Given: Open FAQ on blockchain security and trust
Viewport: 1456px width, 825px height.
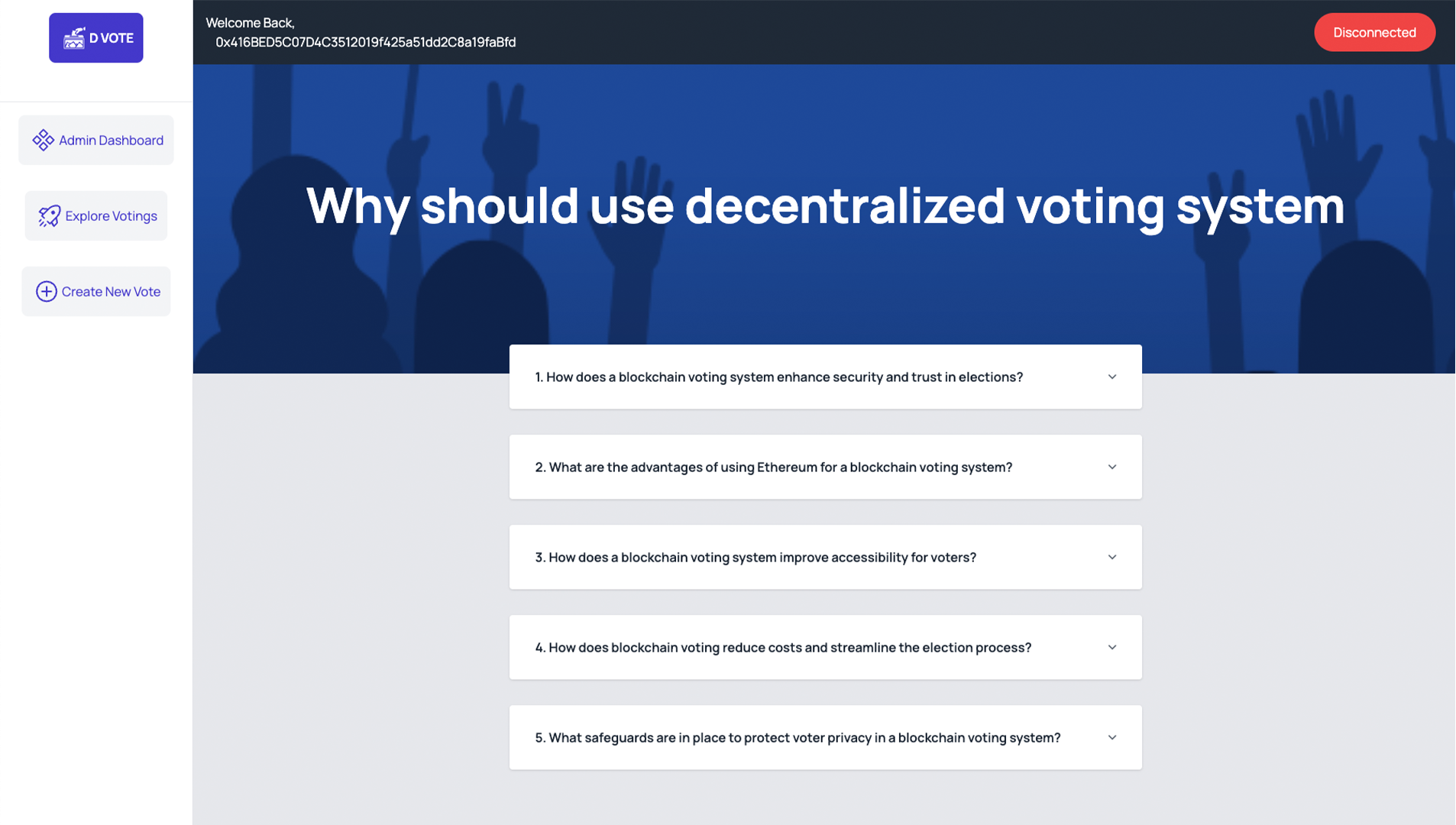Looking at the screenshot, I should click(x=778, y=377).
